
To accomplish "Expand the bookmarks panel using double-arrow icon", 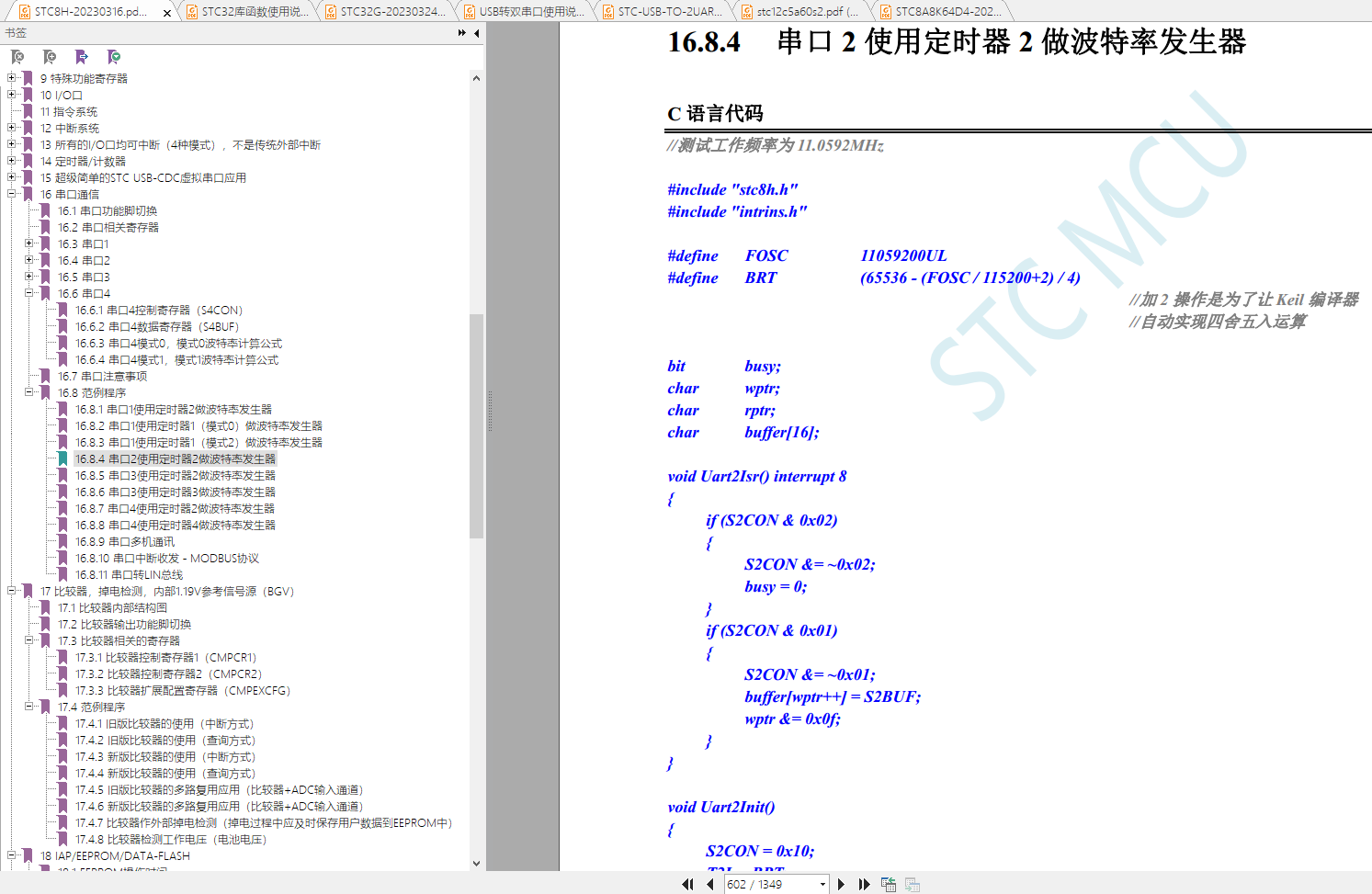I will (x=461, y=33).
